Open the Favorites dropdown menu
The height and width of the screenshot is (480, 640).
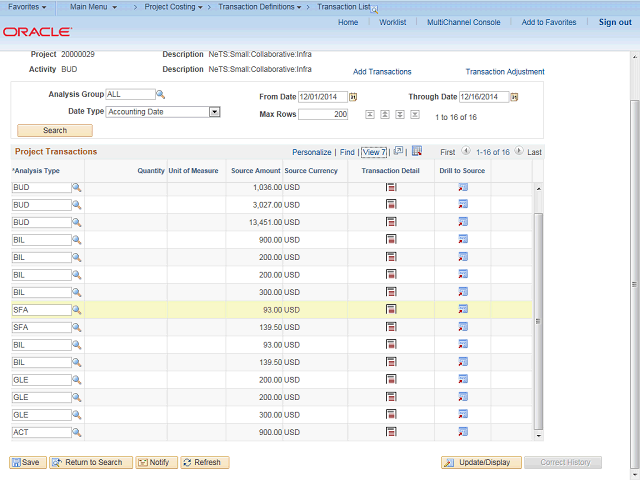pyautogui.click(x=28, y=7)
